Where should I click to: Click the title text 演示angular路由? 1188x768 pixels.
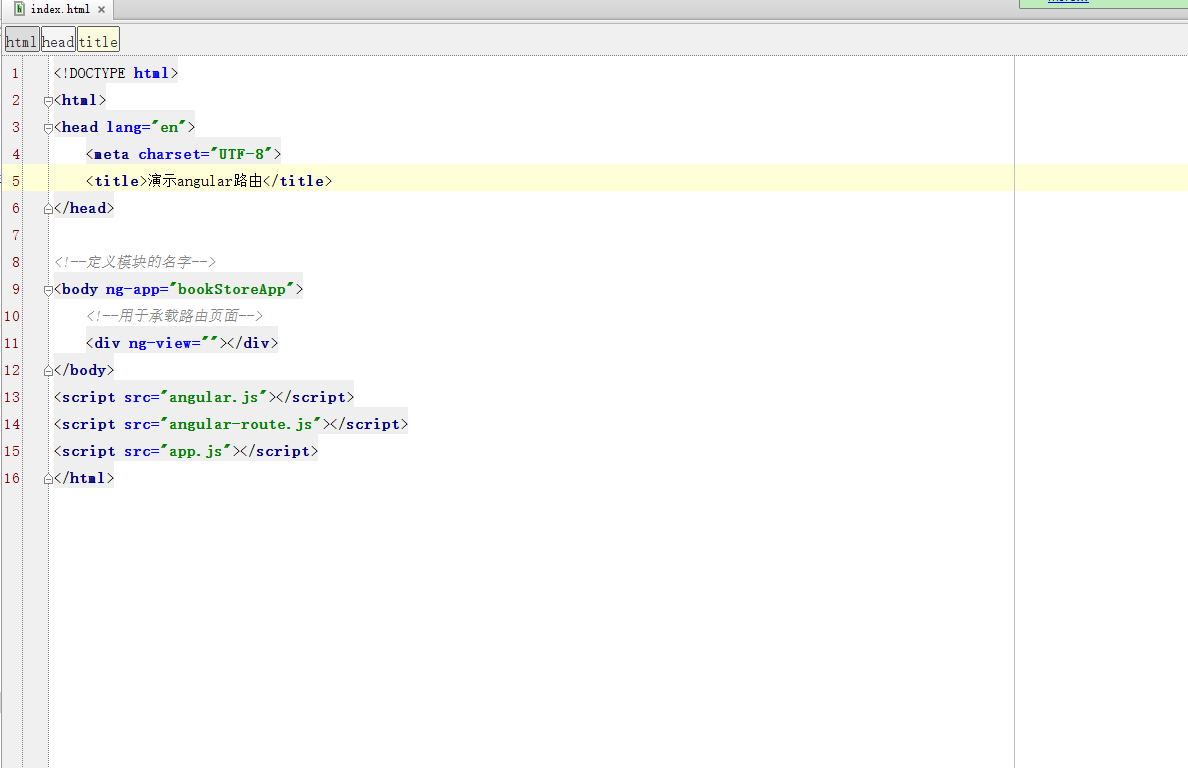[x=205, y=181]
